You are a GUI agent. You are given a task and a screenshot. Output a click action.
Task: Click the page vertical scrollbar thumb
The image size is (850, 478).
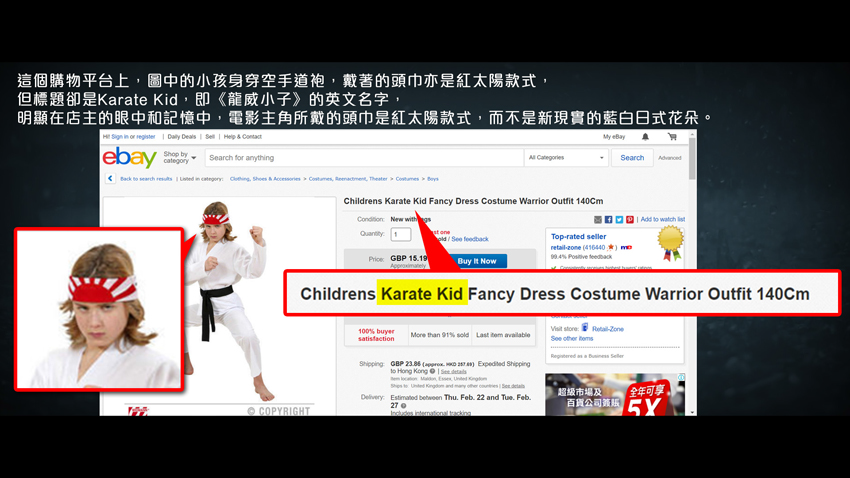692,159
